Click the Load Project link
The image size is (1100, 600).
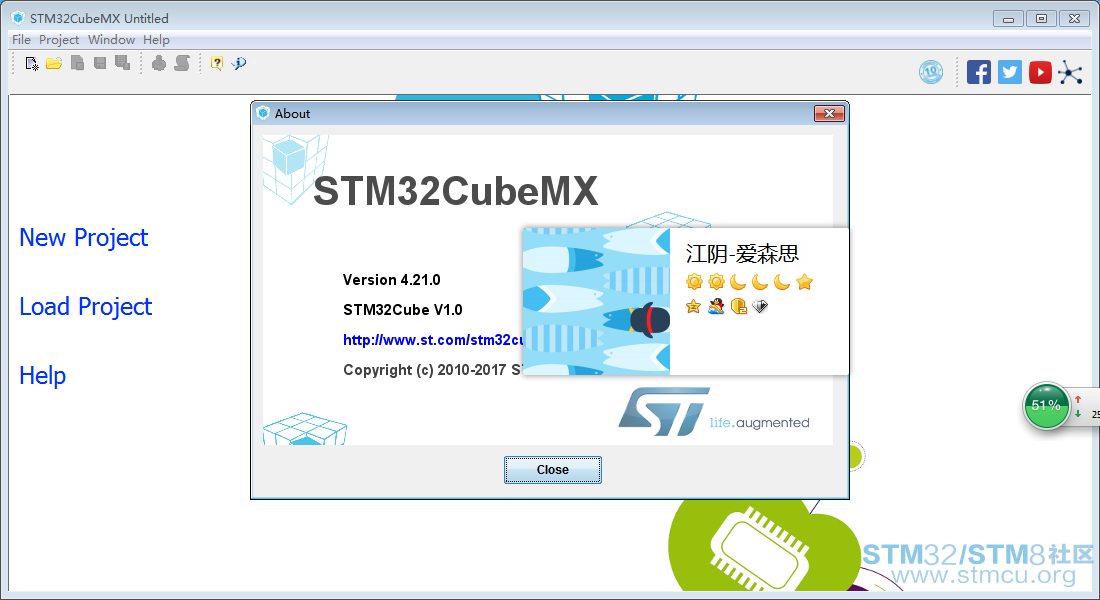click(86, 307)
